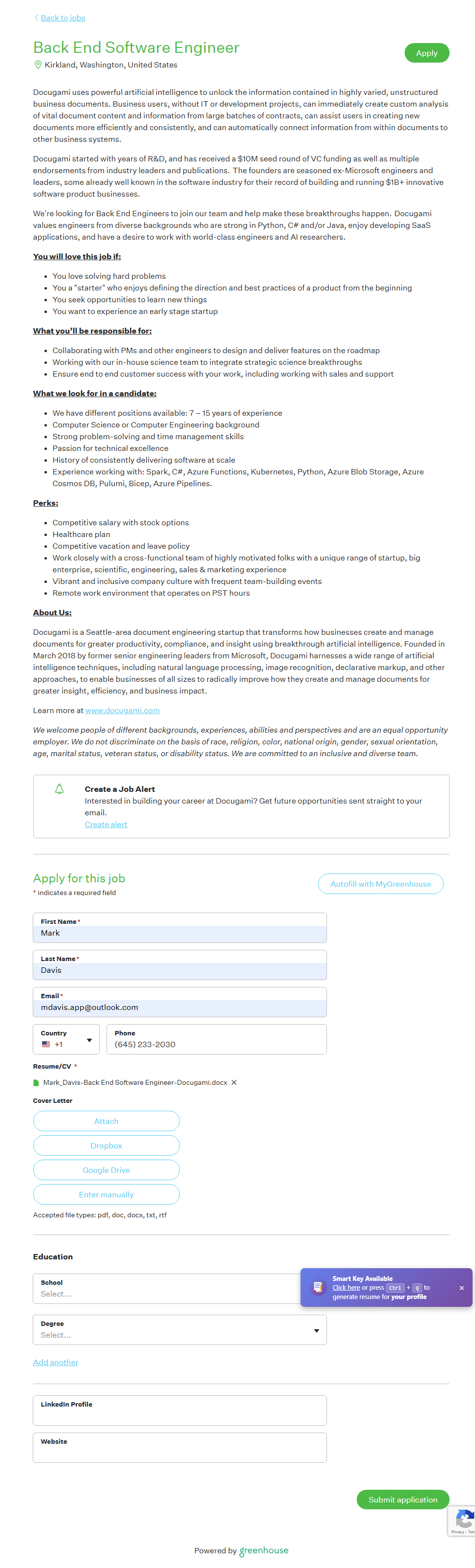Screen dimensions: 475x1568
Task: Remove the attached resume file
Action: 234,1082
